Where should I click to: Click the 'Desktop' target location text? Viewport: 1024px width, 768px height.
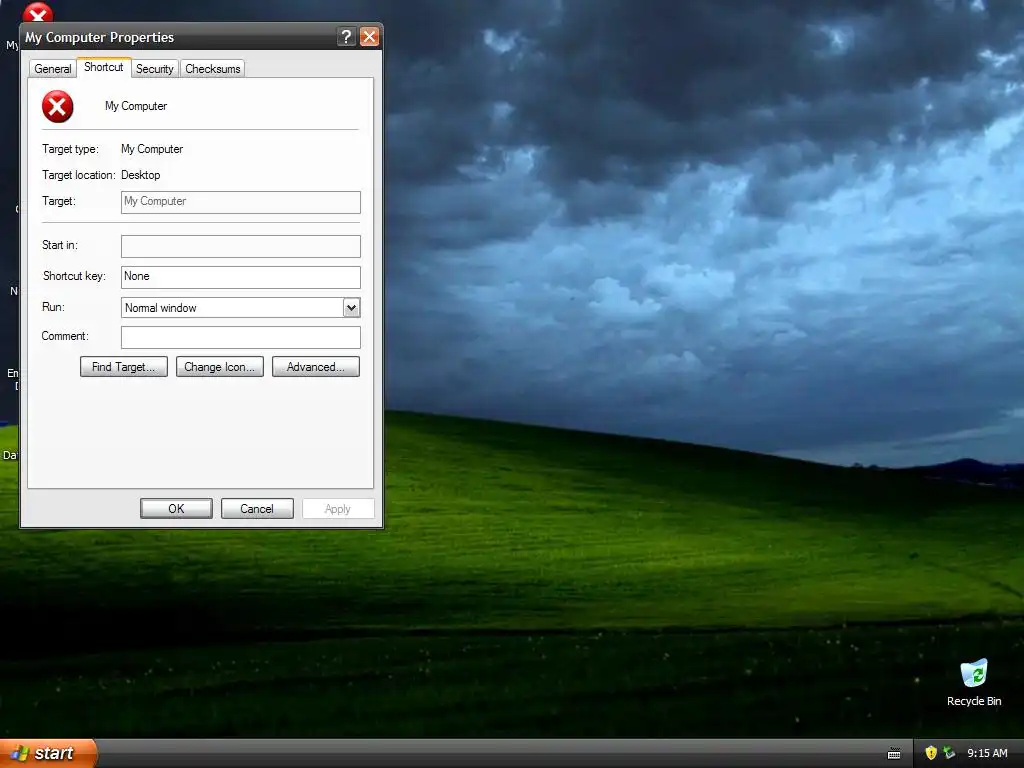140,175
